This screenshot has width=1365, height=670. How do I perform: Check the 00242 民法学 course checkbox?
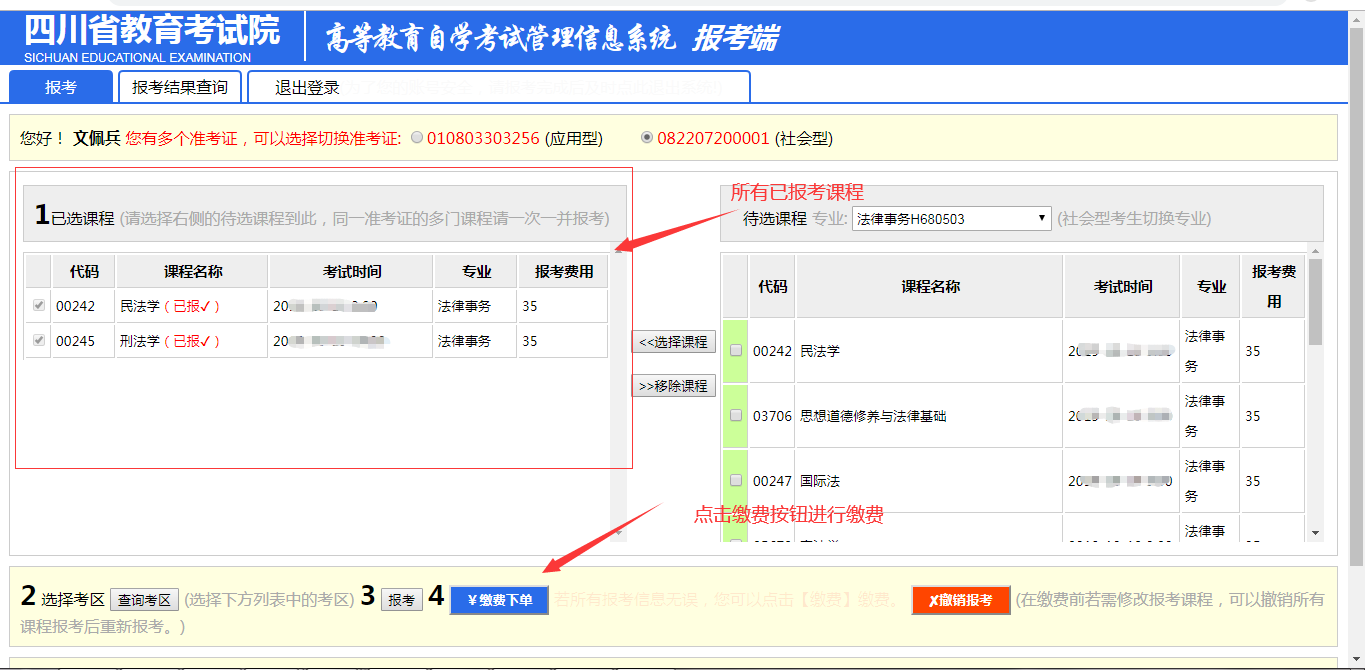click(x=737, y=351)
